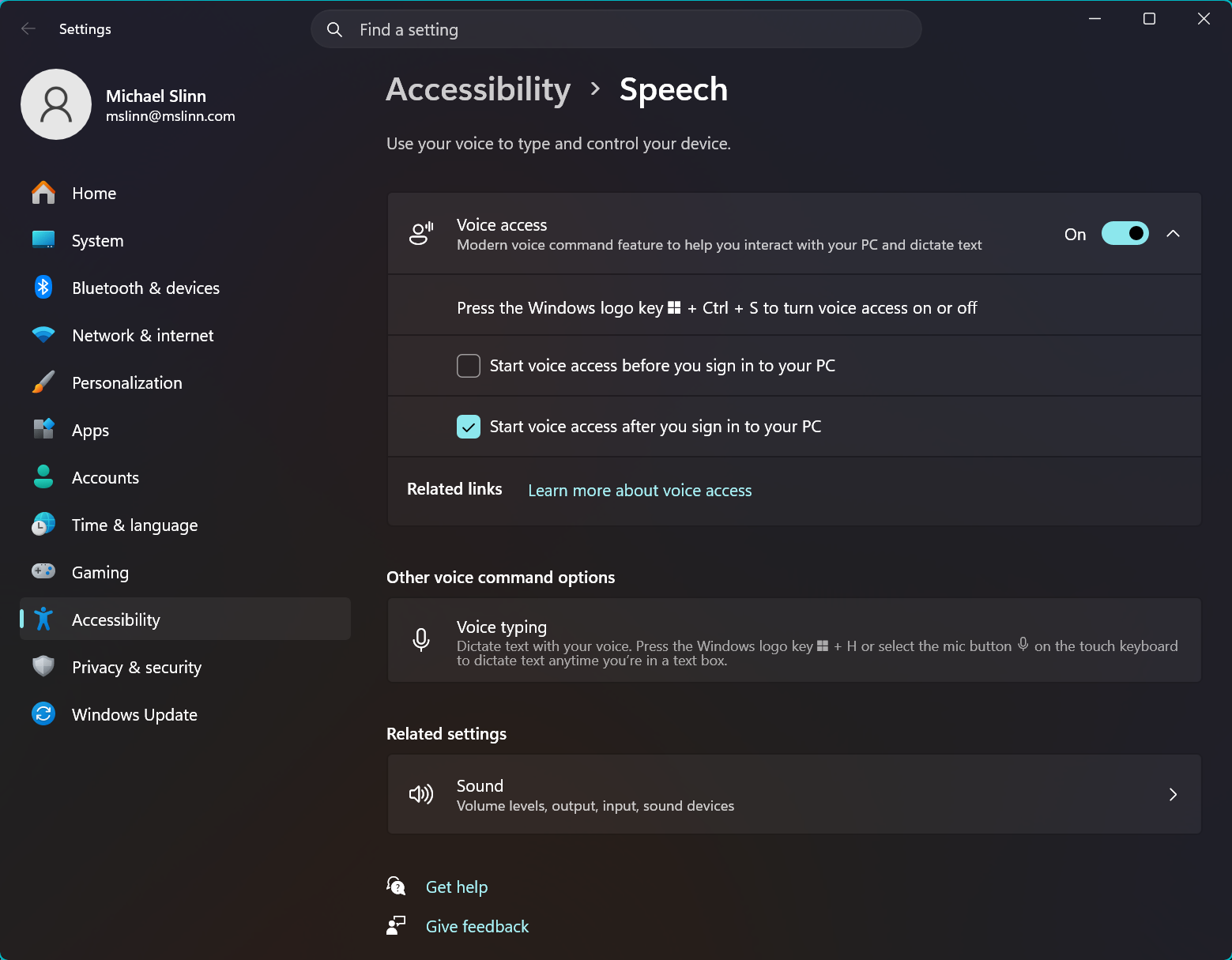Open the Voice typing option card
The height and width of the screenshot is (960, 1232).
click(793, 640)
